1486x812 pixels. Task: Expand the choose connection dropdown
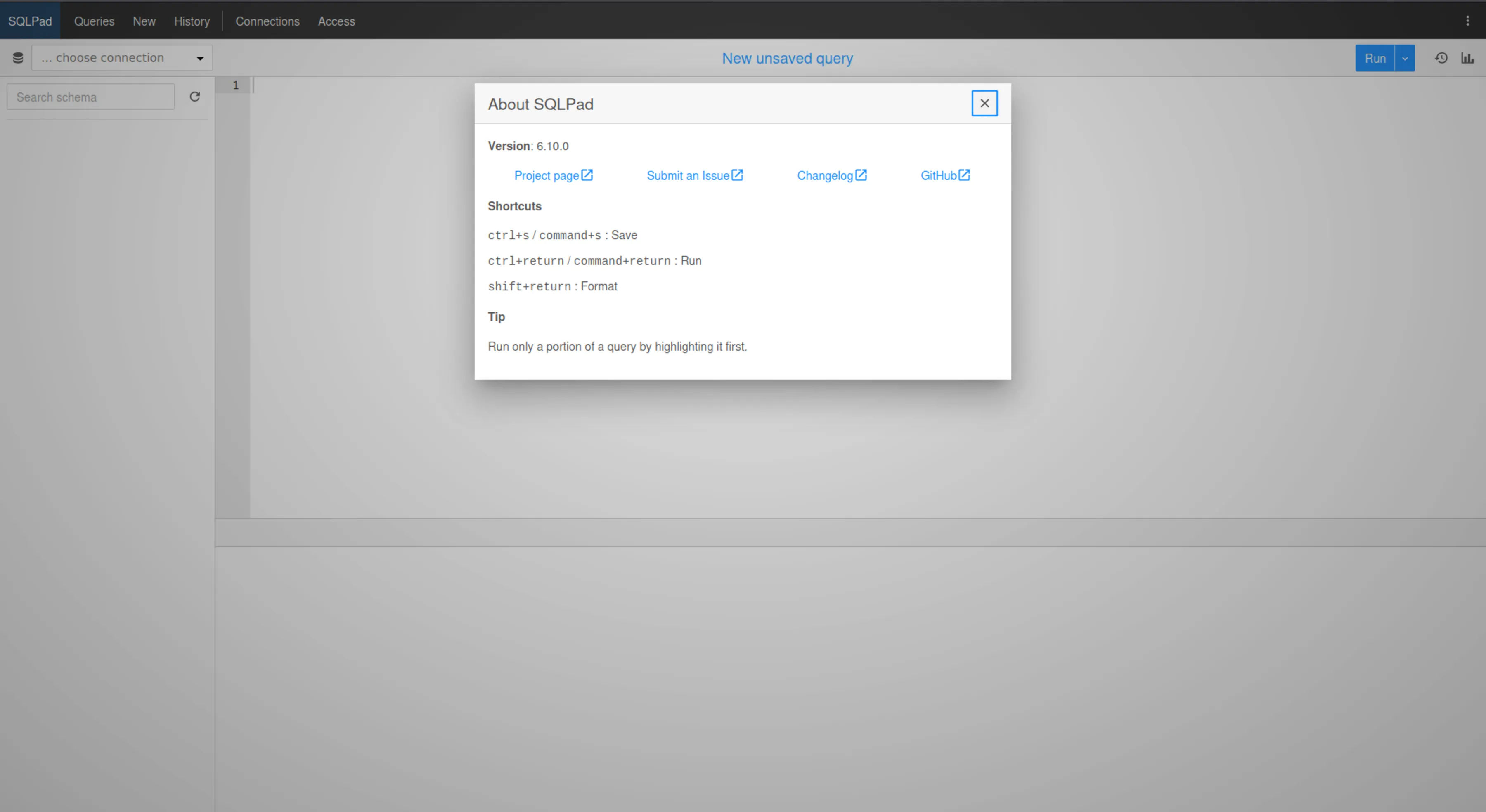pyautogui.click(x=122, y=58)
